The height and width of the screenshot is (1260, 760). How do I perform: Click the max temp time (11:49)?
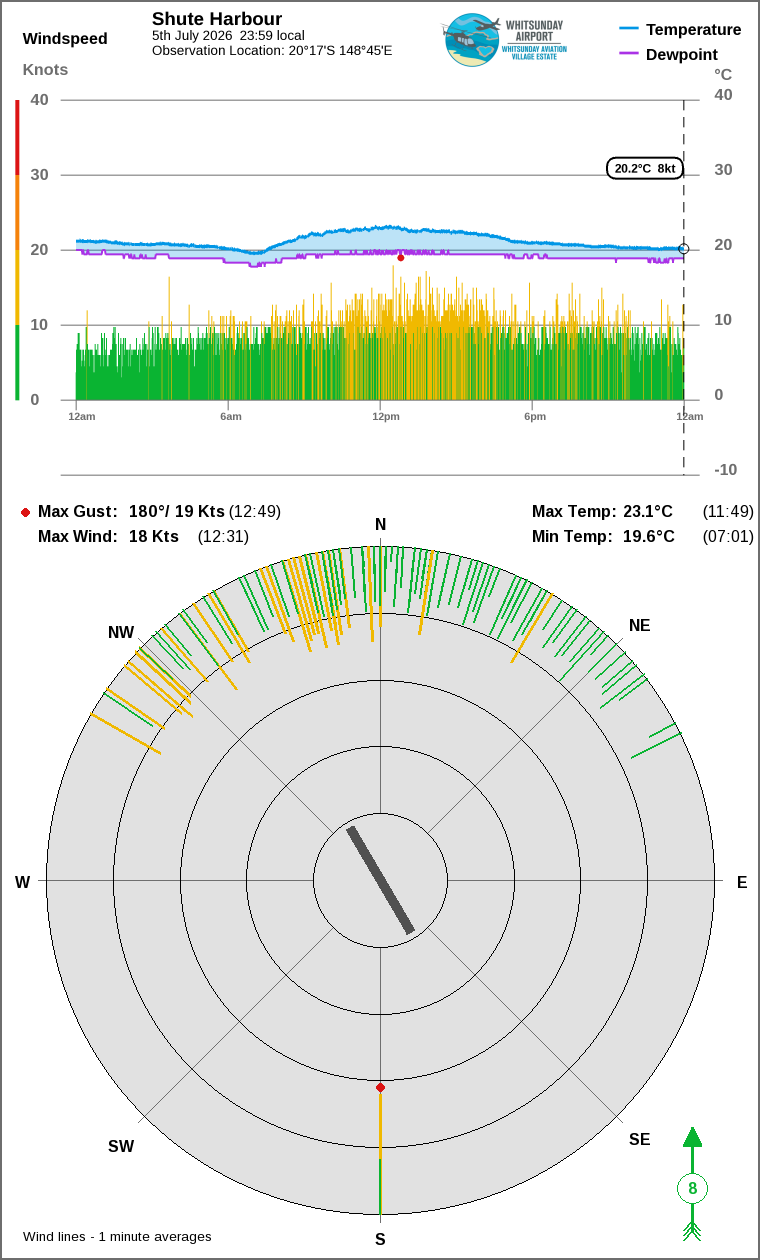pos(728,511)
